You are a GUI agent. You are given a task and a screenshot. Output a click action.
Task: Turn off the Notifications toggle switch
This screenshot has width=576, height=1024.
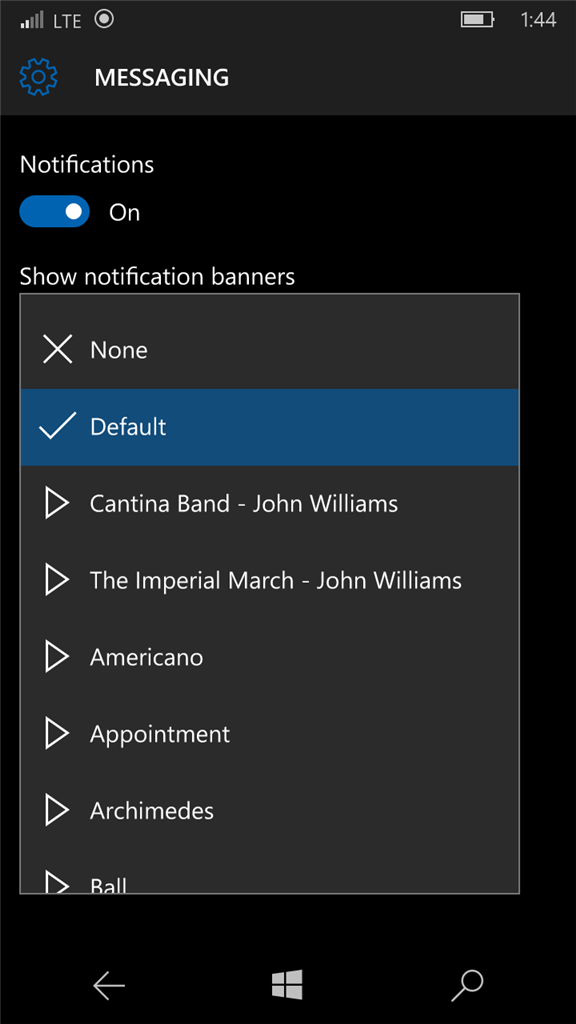pos(54,212)
